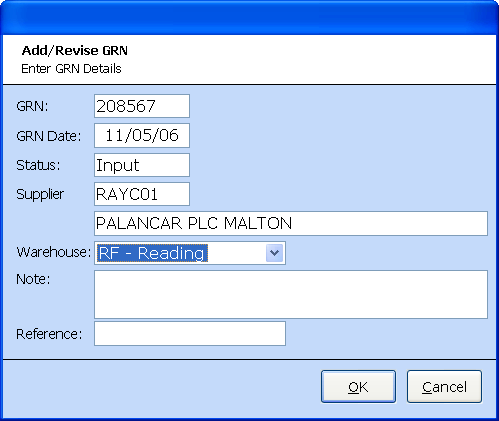Image resolution: width=499 pixels, height=421 pixels.
Task: Click into the empty Reference field
Action: [x=190, y=333]
